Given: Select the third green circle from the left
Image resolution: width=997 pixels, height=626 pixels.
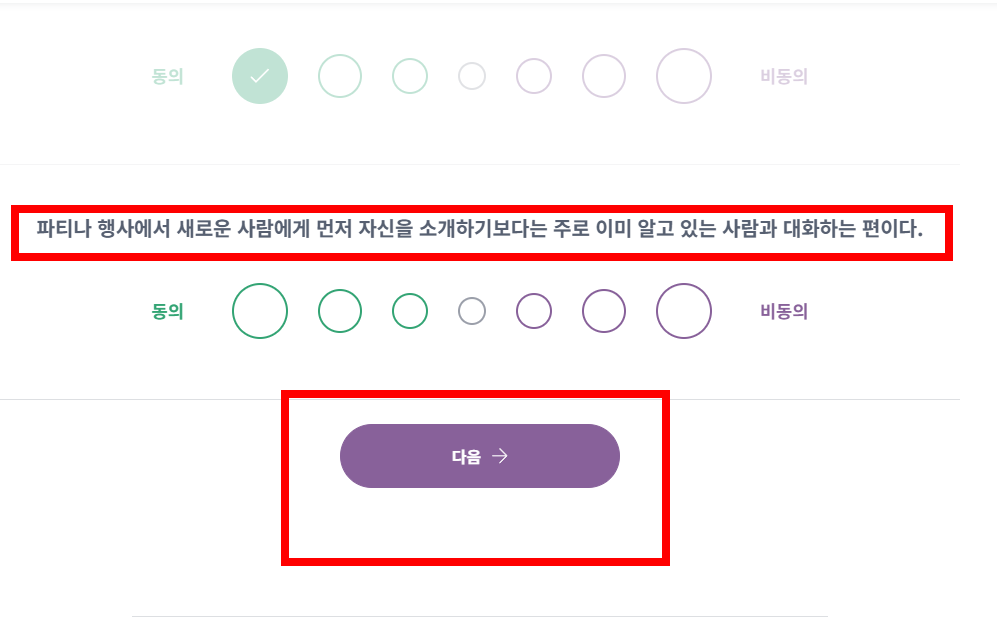Looking at the screenshot, I should [409, 310].
